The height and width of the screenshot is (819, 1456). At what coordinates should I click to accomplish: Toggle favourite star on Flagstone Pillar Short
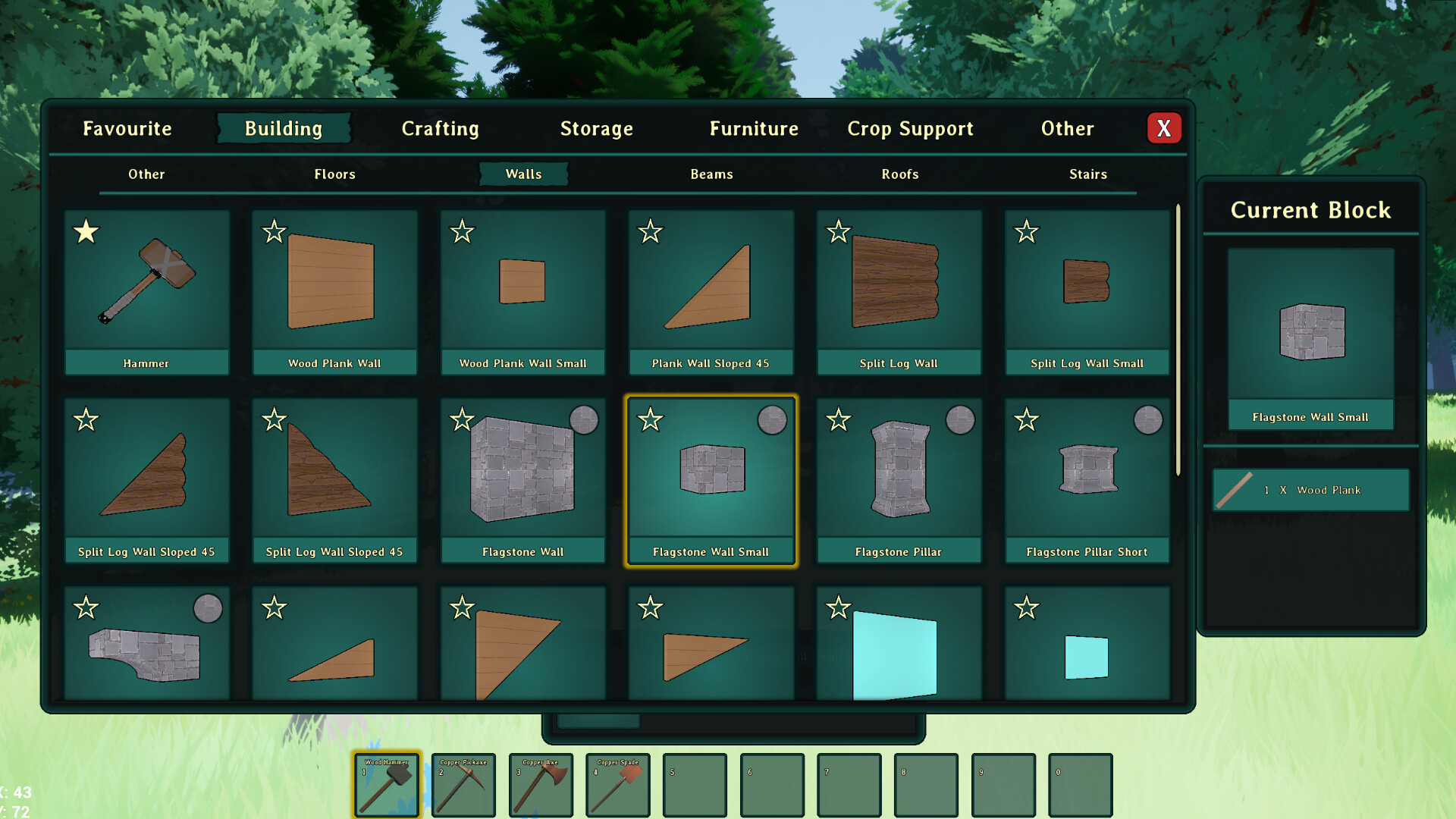tap(1026, 419)
